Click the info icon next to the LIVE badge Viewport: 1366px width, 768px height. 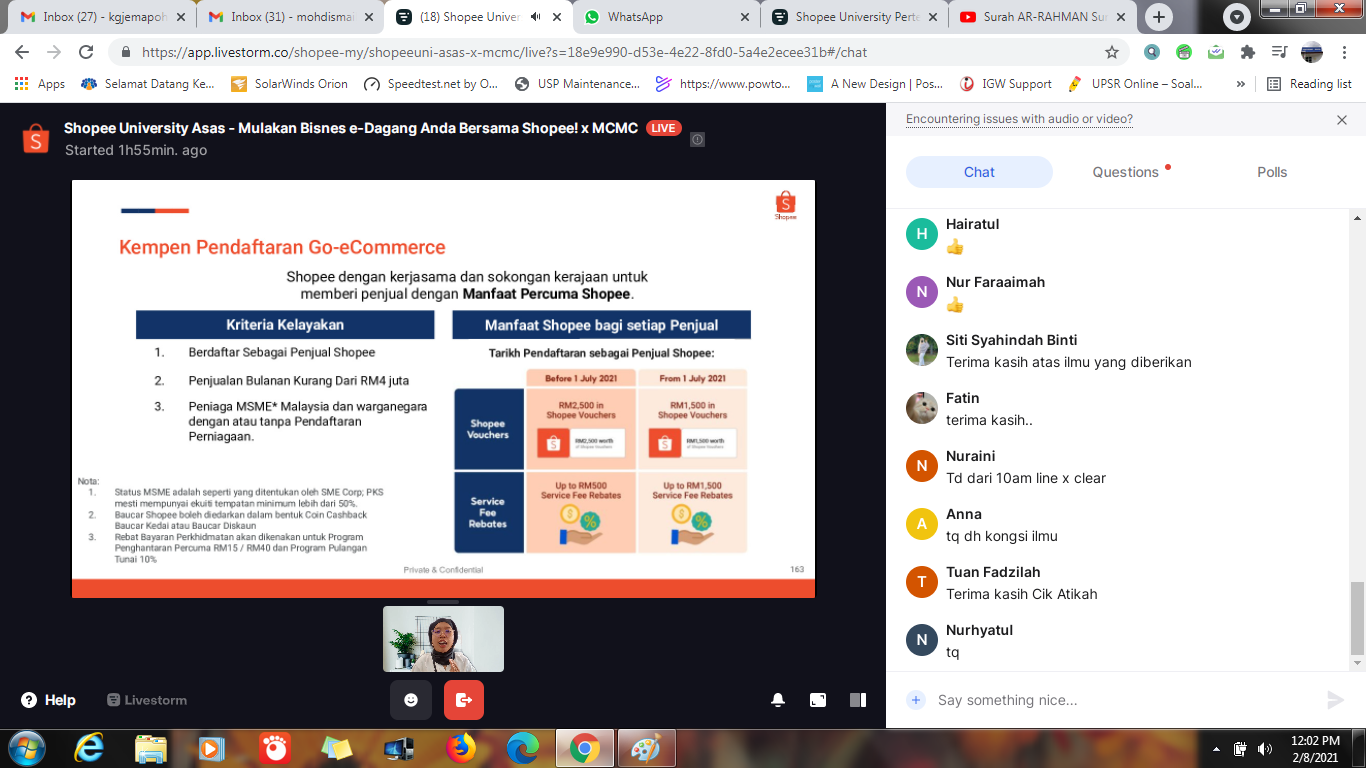click(698, 140)
